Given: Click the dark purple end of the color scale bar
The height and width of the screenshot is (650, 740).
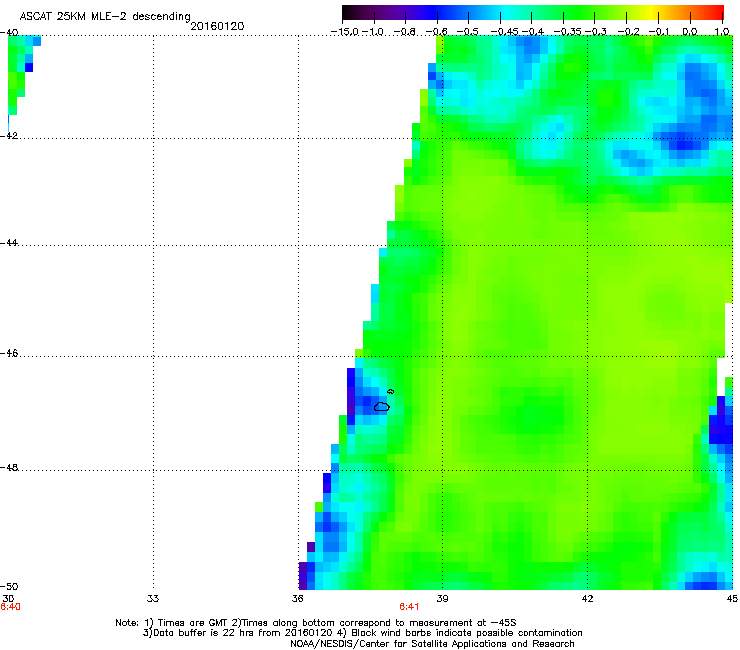Looking at the screenshot, I should pyautogui.click(x=350, y=13).
